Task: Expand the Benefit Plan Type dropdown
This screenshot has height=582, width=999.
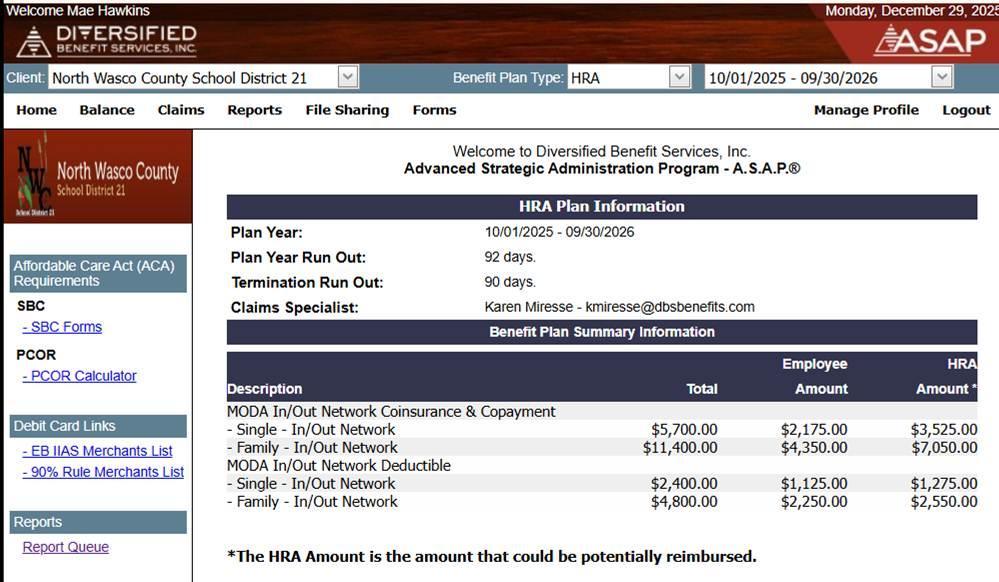Action: pos(680,77)
